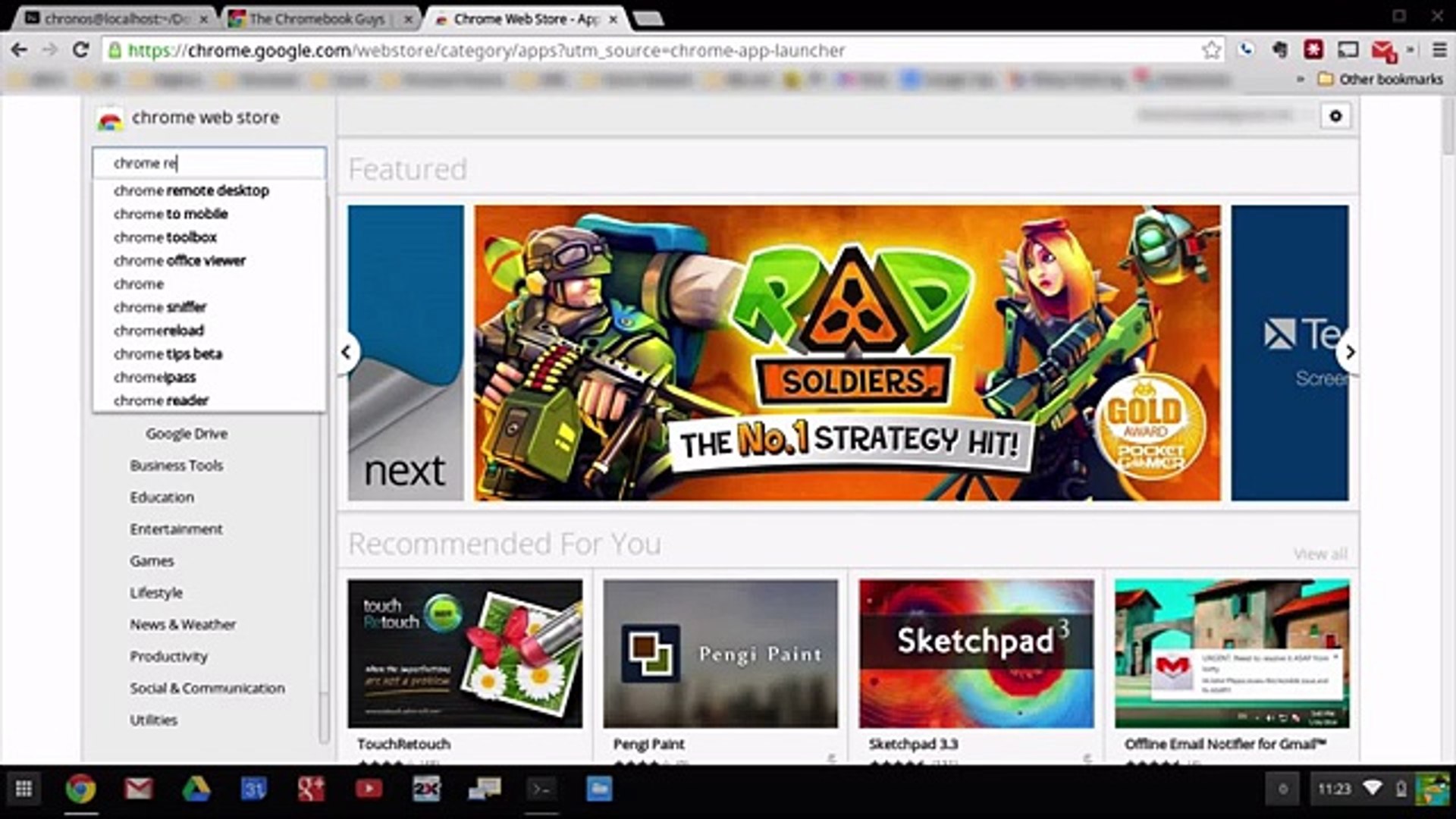1456x819 pixels.
Task: Select the Terminal icon in taskbar
Action: (x=541, y=790)
